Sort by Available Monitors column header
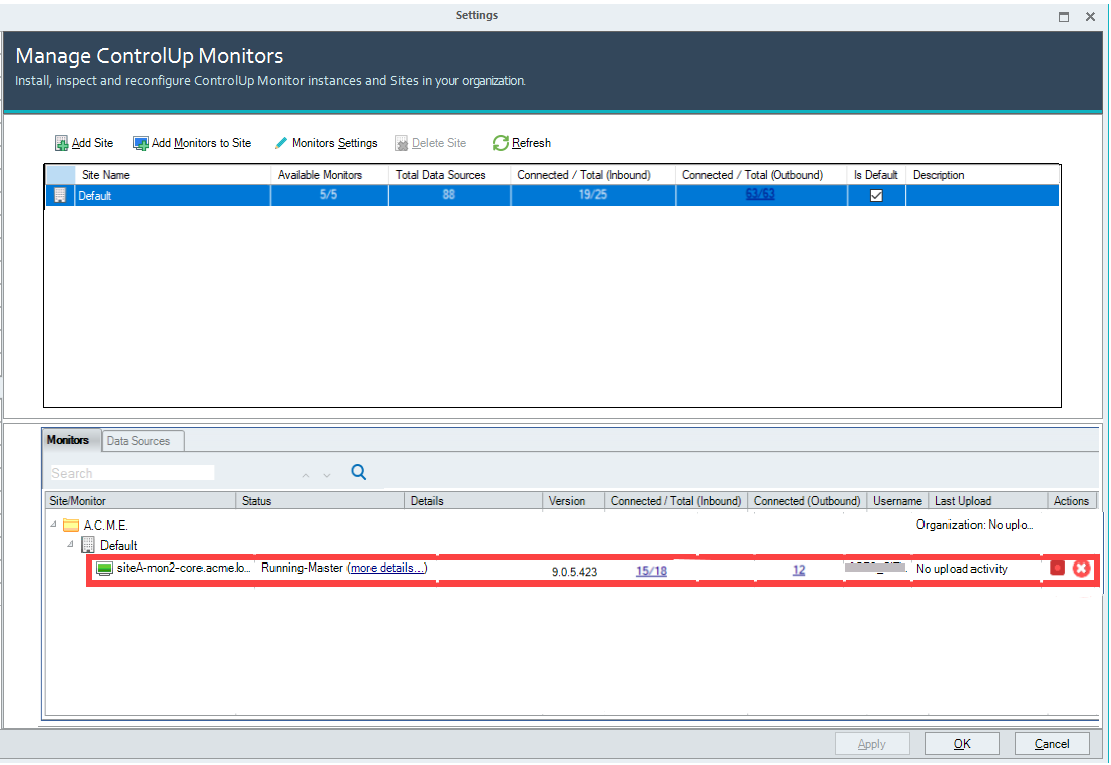Image resolution: width=1111 pixels, height=765 pixels. [329, 175]
